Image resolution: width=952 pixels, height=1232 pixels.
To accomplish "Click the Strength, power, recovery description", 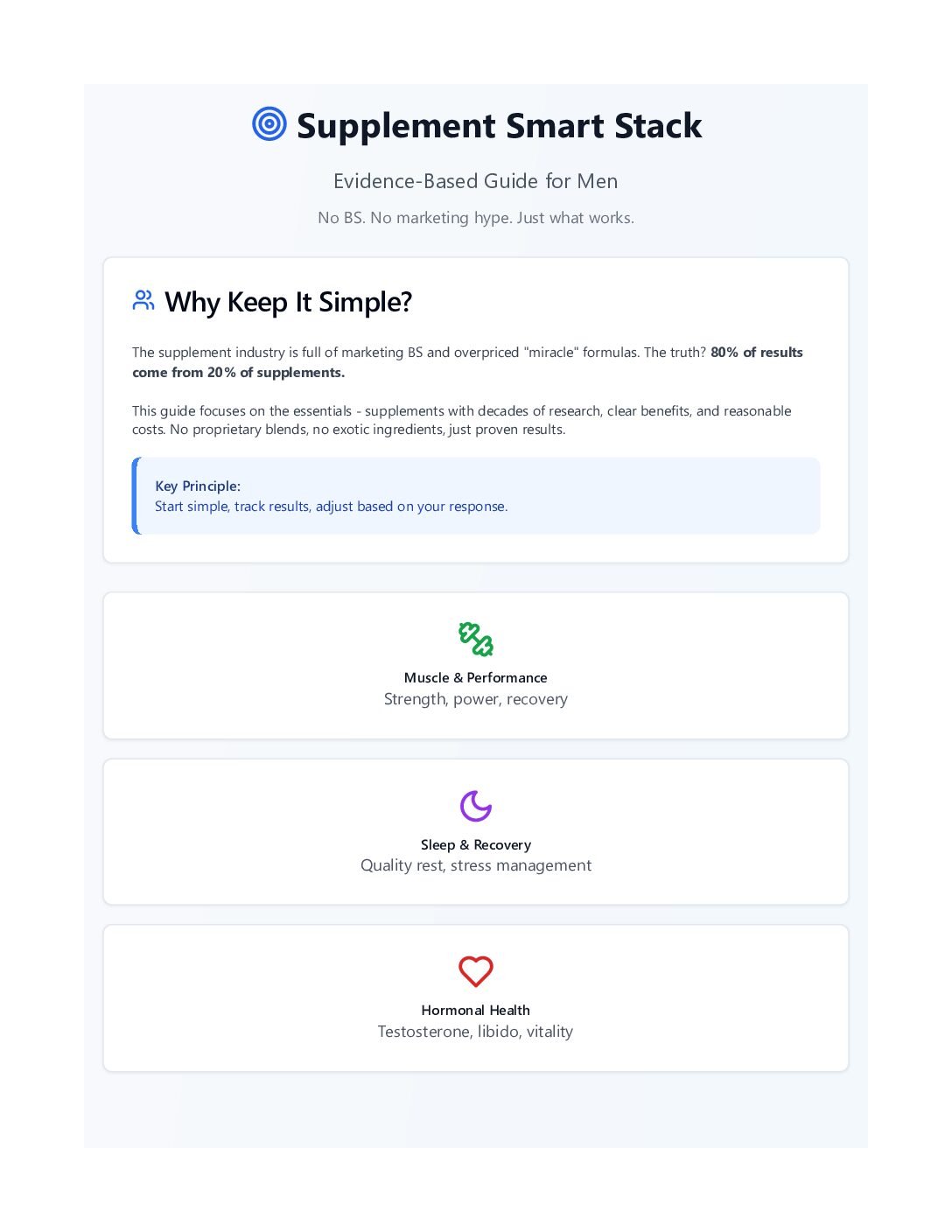I will click(x=476, y=699).
